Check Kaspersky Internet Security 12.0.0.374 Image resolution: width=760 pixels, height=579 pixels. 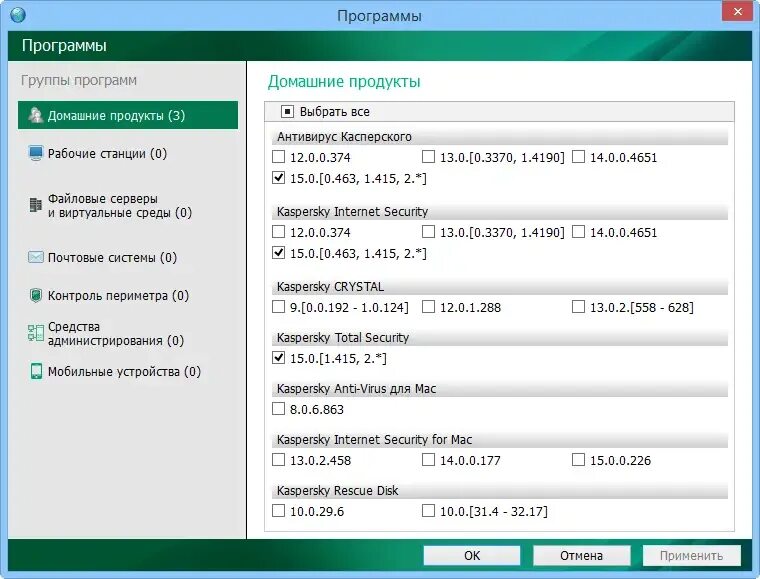[278, 232]
